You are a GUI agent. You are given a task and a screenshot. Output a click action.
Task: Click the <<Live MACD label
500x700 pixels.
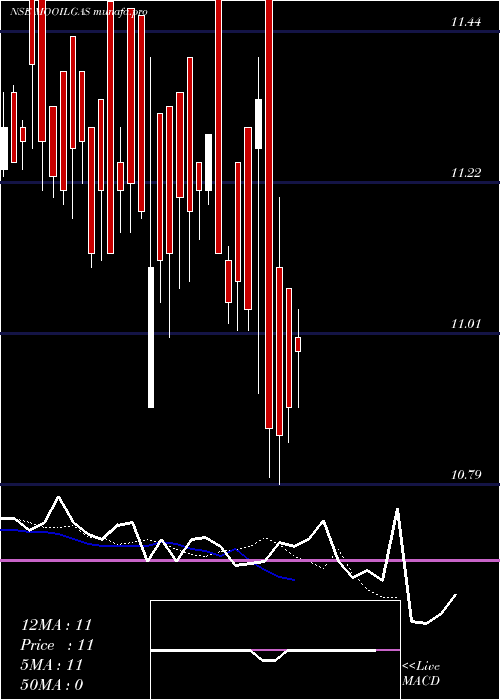pos(421,674)
